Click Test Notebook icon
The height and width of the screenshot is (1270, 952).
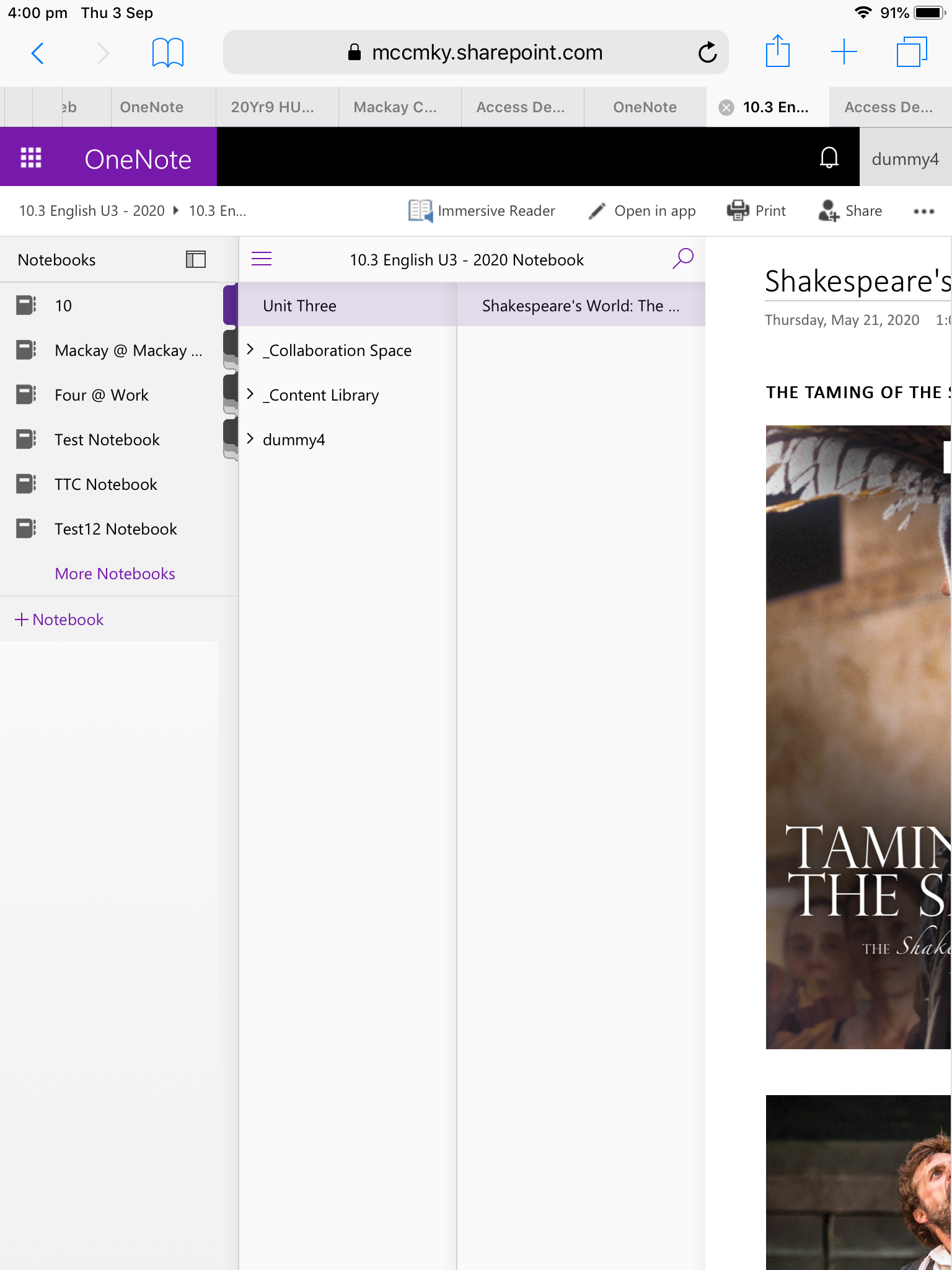coord(26,439)
